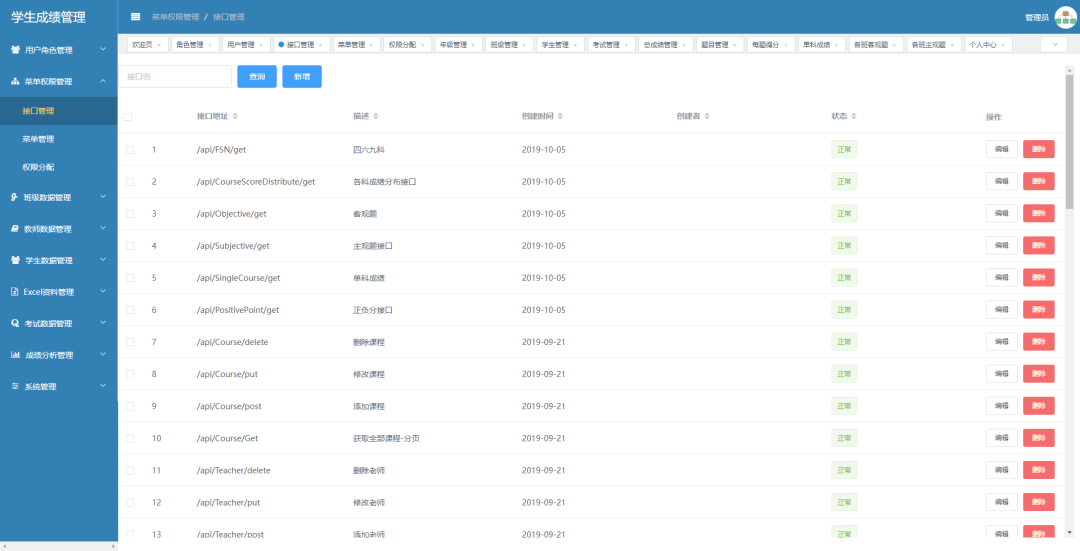The height and width of the screenshot is (551, 1080).
Task: Check the row for /api/Teacher/put
Action: (x=130, y=502)
